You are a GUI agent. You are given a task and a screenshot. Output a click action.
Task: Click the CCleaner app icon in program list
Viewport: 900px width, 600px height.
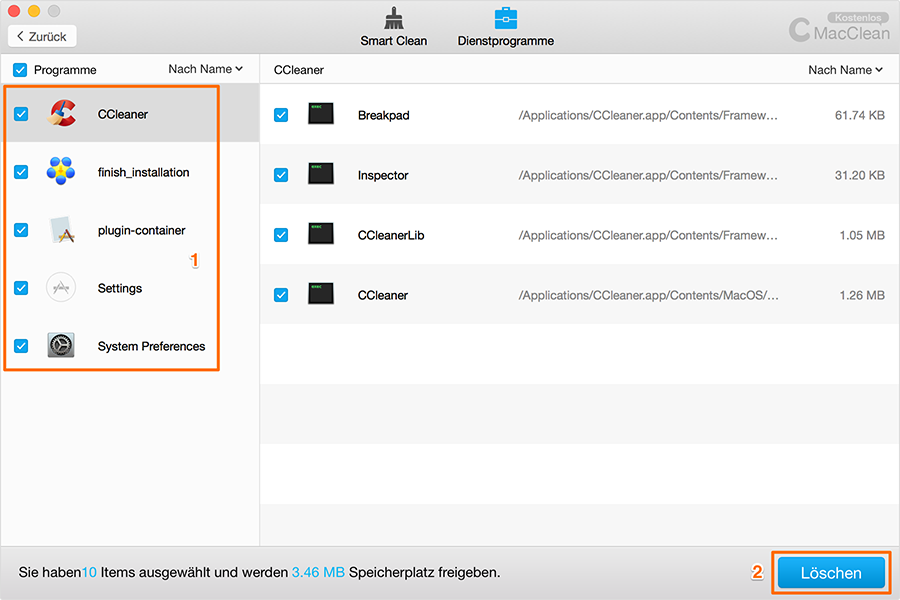pos(62,113)
